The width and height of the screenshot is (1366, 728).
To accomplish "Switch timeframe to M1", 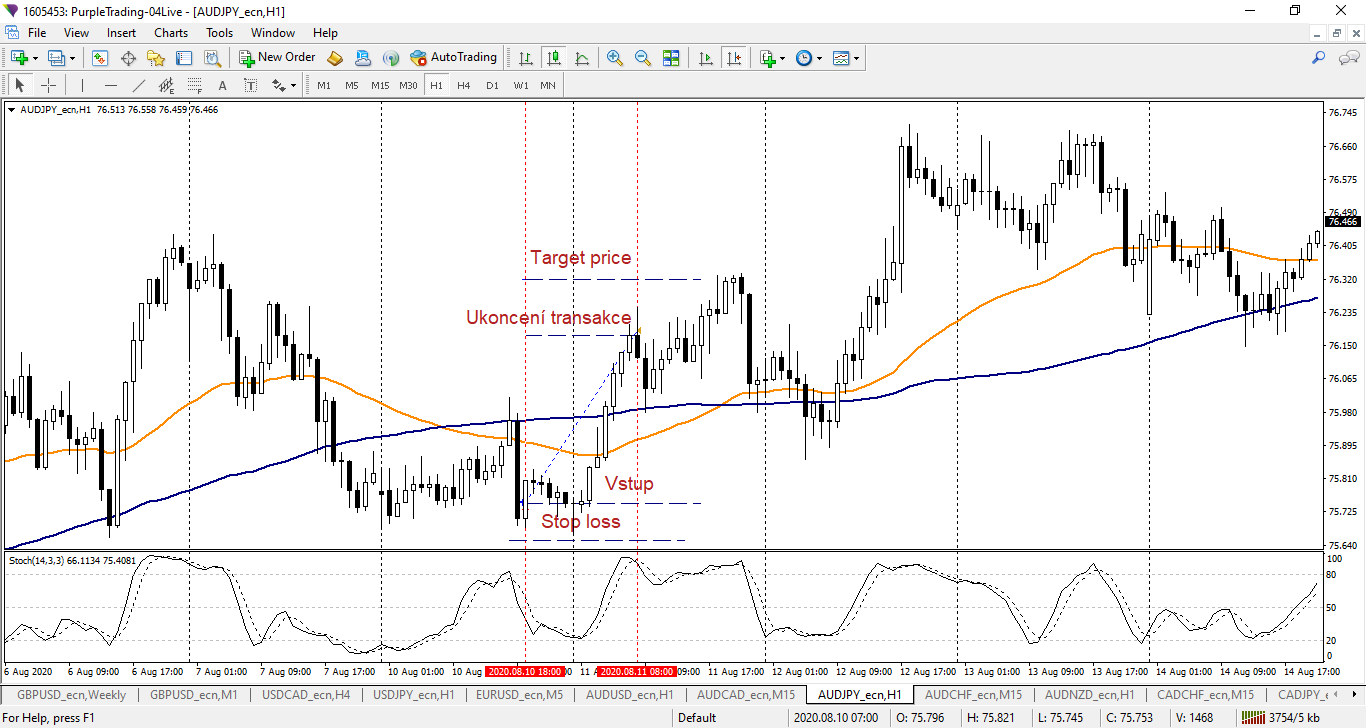I will (x=324, y=85).
